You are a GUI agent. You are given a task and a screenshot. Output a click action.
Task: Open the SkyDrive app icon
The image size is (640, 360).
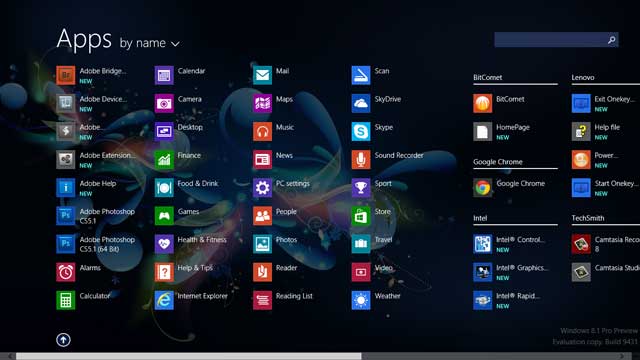tap(361, 103)
